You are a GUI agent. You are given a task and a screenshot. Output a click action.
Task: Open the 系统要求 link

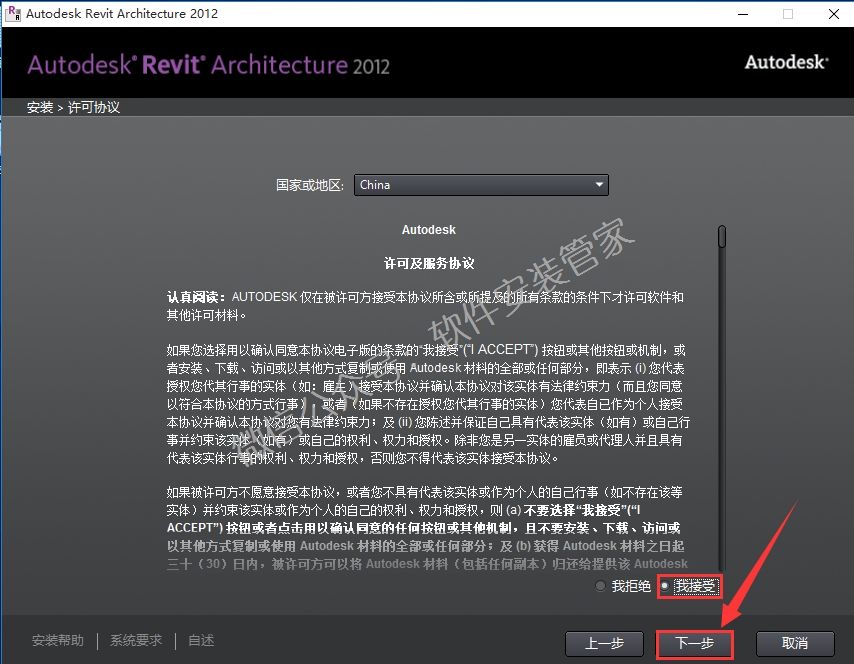[x=136, y=641]
